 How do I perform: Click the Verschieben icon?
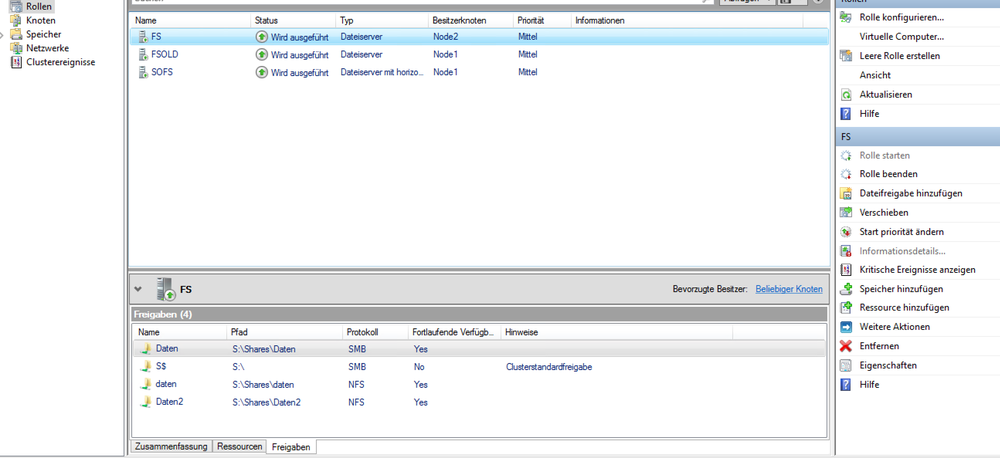(x=846, y=212)
